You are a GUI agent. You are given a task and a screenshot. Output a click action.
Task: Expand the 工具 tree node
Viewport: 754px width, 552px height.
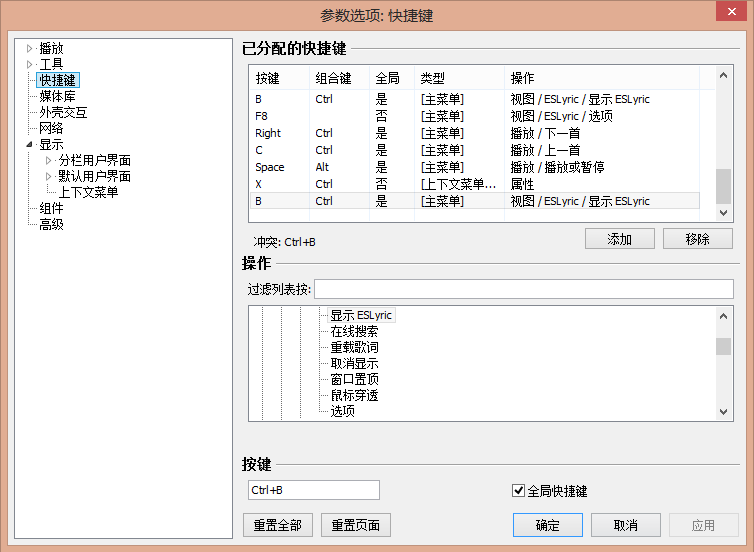[30, 64]
